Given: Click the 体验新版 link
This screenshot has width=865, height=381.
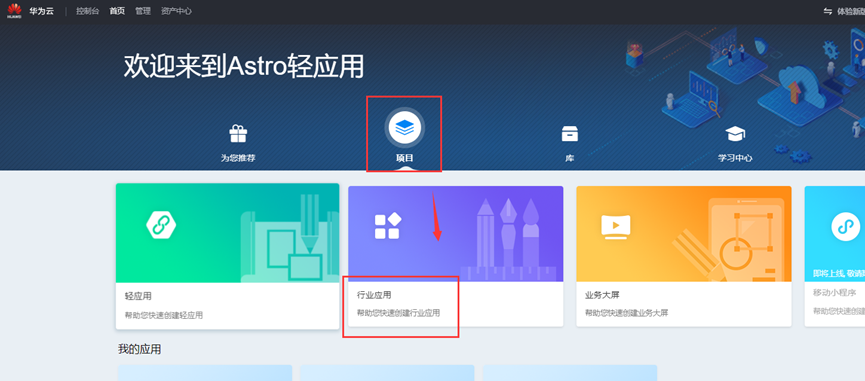Looking at the screenshot, I should (x=851, y=11).
